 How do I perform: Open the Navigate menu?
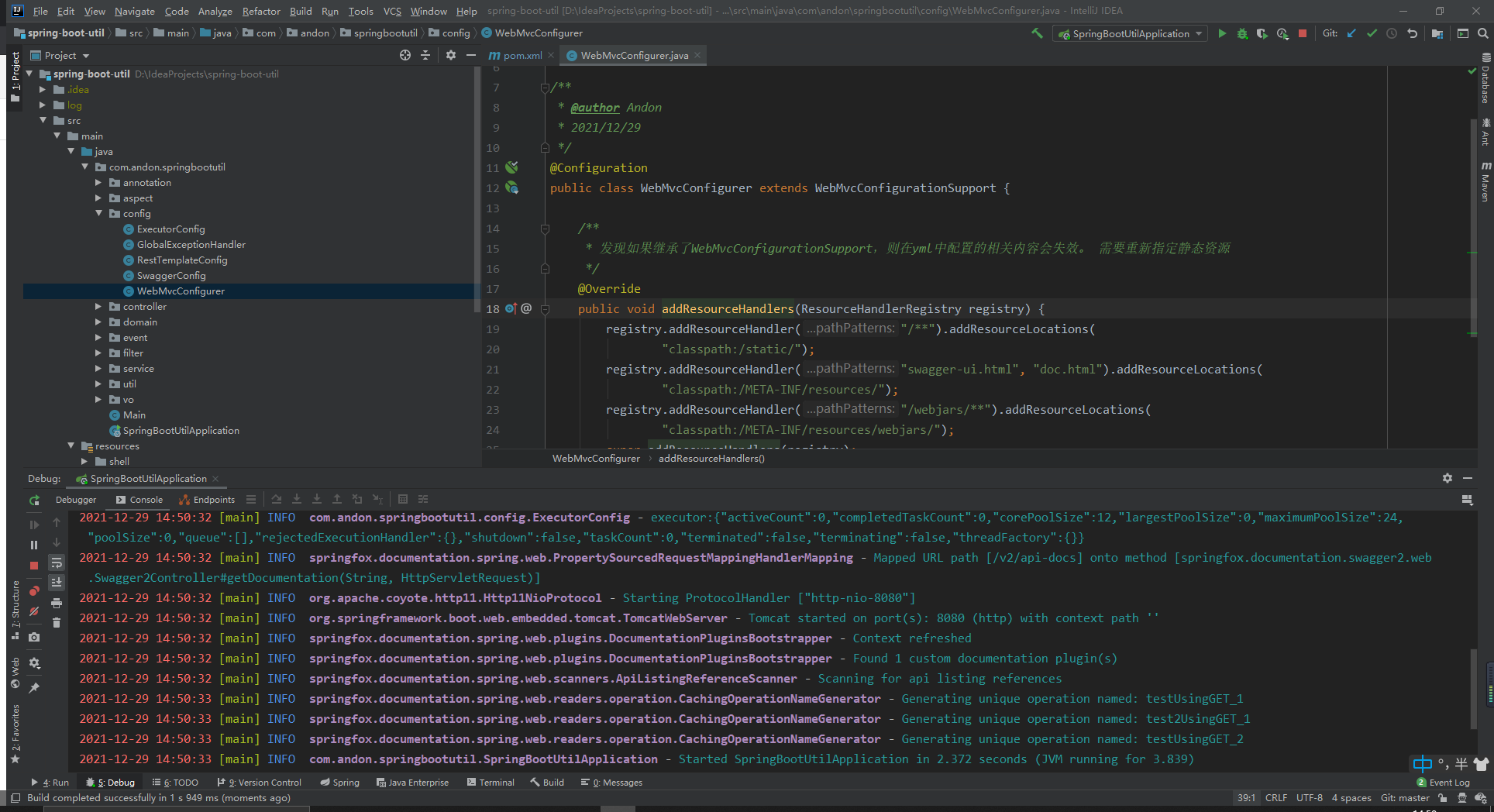click(134, 11)
